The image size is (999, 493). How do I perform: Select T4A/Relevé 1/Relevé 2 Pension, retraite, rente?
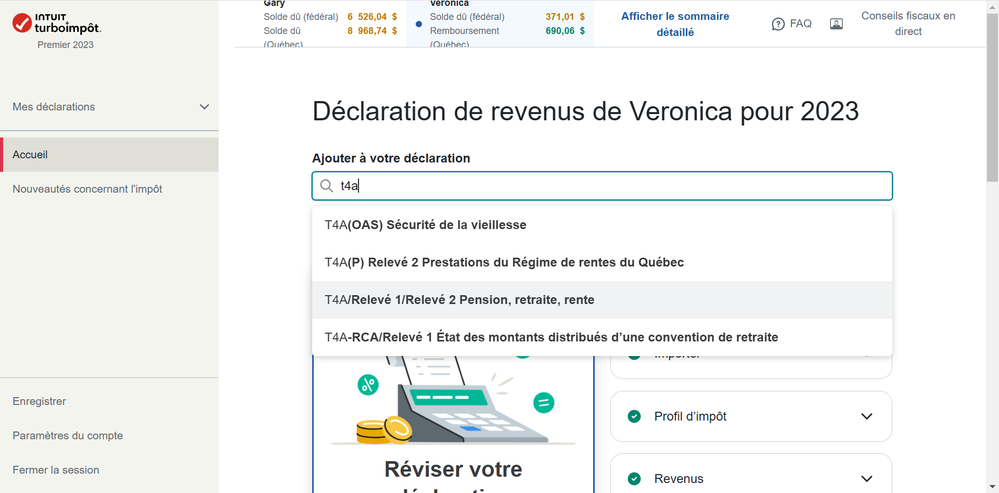point(602,300)
